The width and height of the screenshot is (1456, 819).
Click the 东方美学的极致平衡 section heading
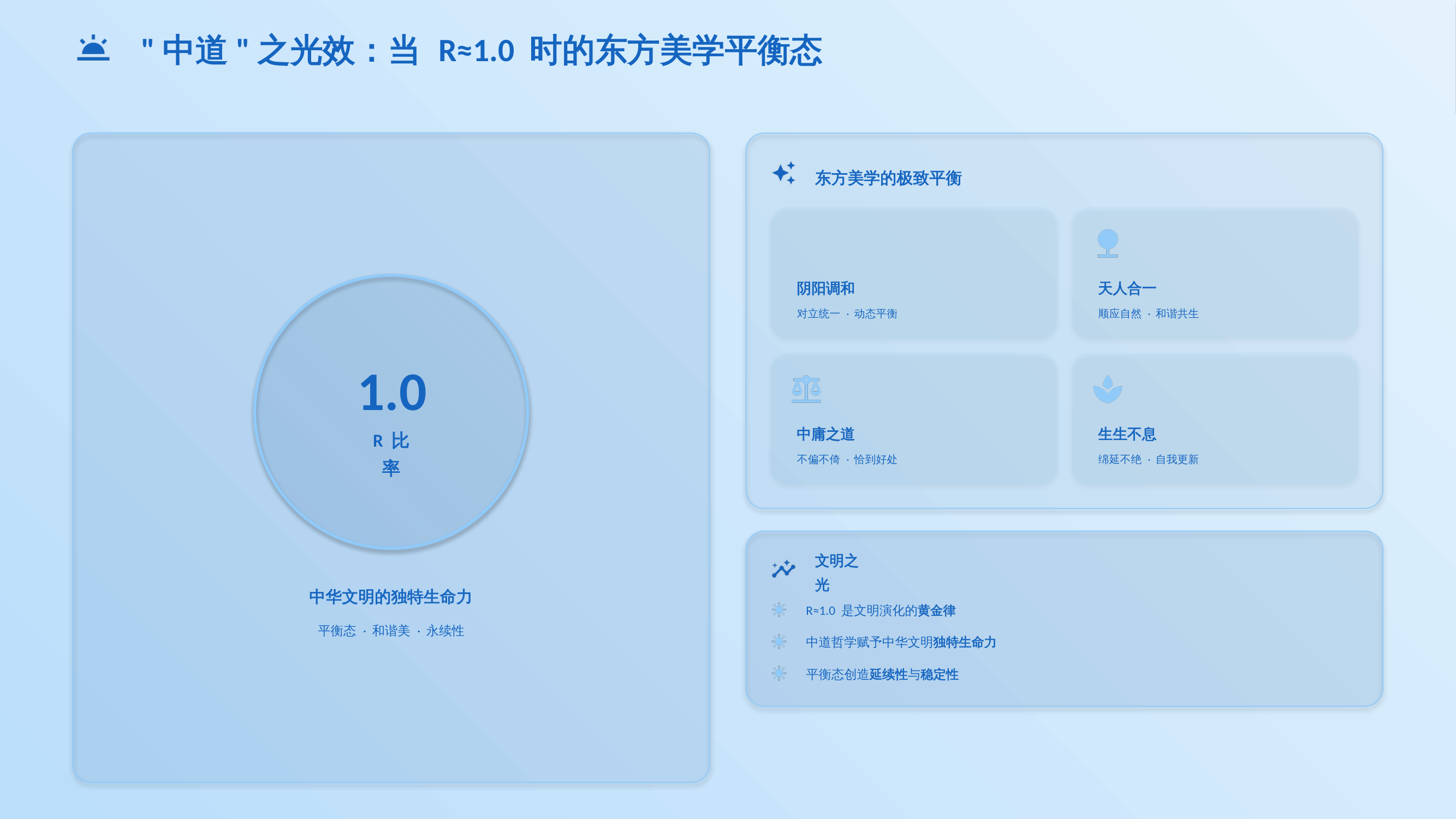point(888,179)
